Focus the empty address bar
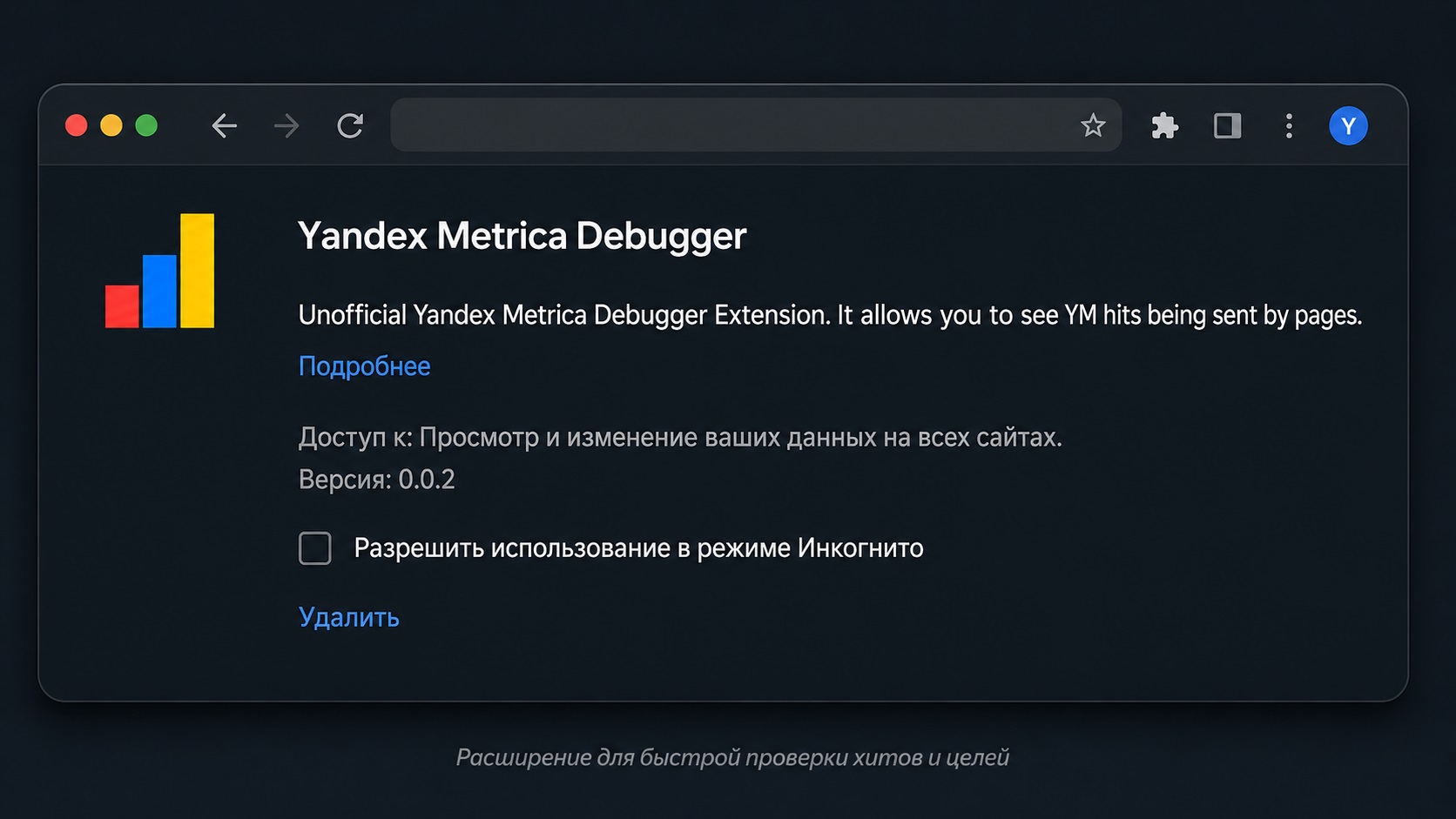The image size is (1456, 819). tap(756, 125)
